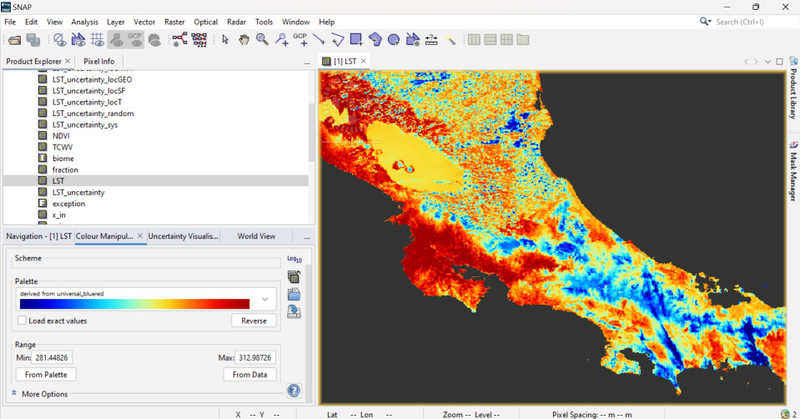The width and height of the screenshot is (800, 419).
Task: Minimize the Product Explorer panel group
Action: pos(308,63)
